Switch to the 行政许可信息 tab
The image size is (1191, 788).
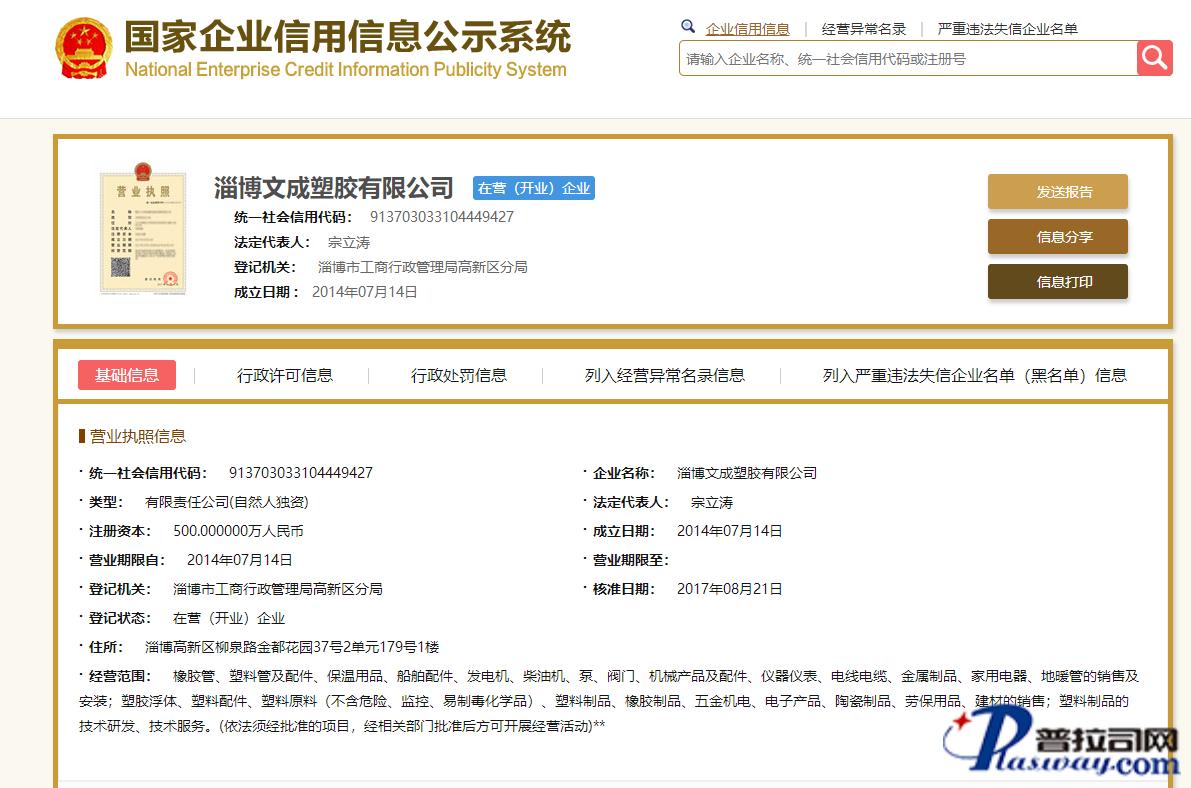tap(285, 375)
